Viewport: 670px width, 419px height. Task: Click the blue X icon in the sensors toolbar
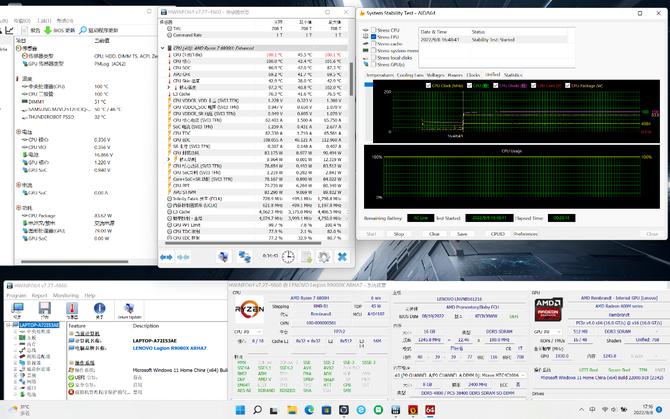click(341, 256)
